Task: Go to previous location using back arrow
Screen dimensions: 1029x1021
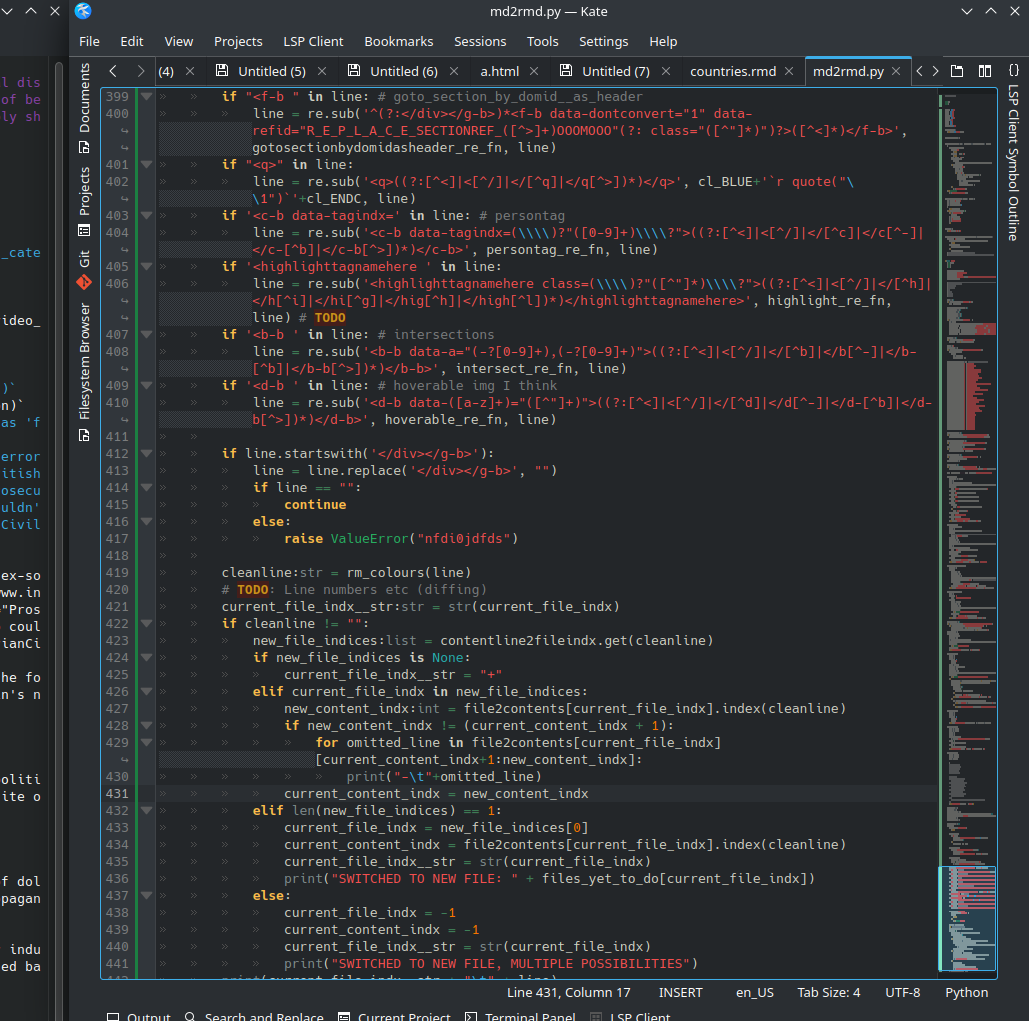Action: [x=113, y=71]
